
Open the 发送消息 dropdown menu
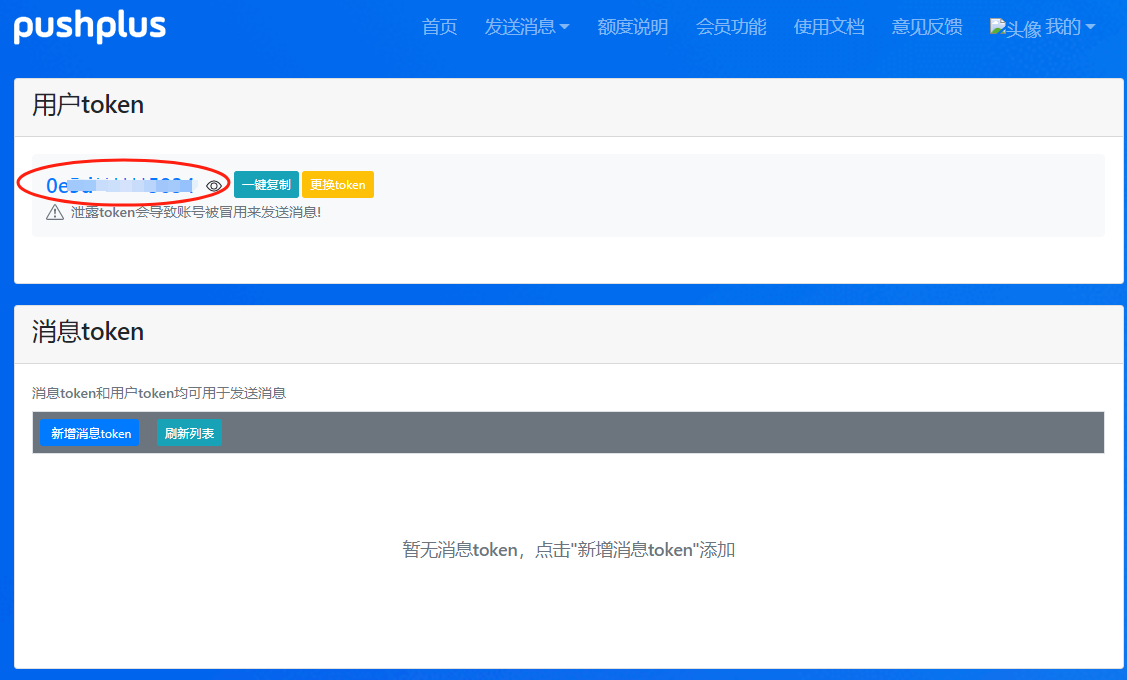[x=527, y=27]
